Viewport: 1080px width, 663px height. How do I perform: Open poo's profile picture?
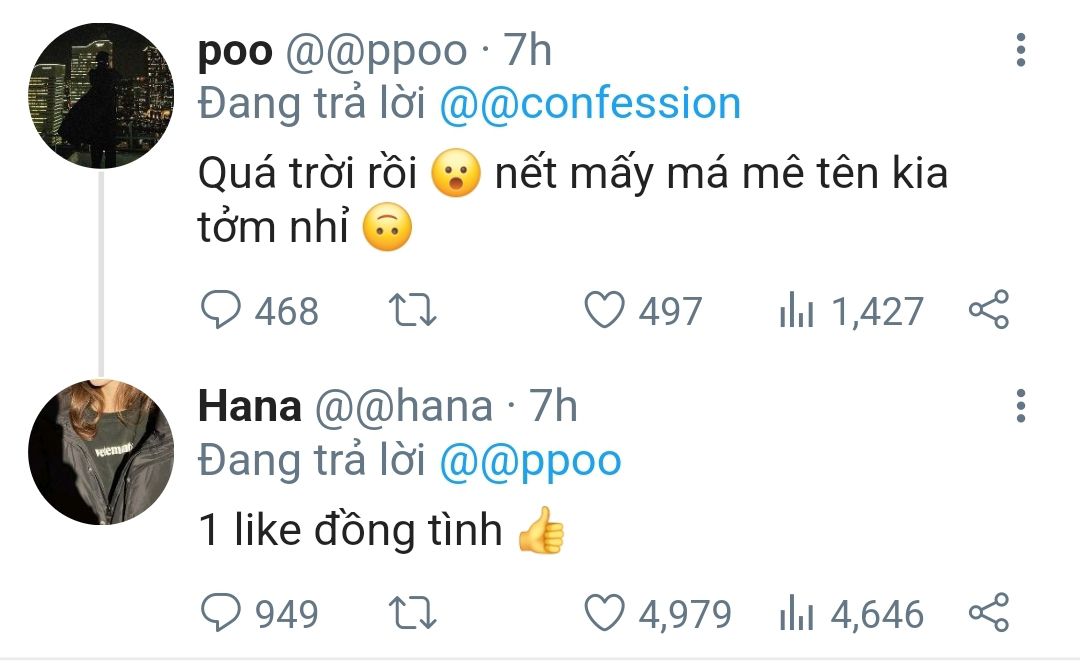(x=101, y=96)
